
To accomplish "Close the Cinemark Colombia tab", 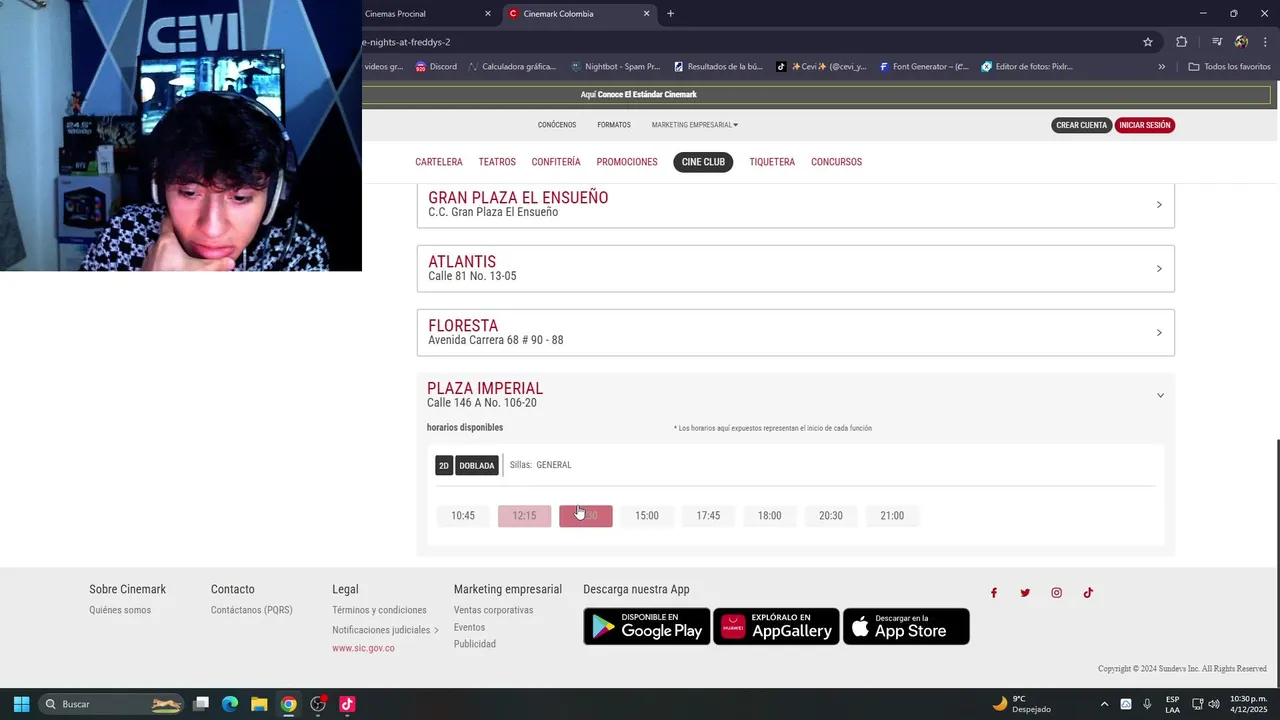I will click(646, 14).
